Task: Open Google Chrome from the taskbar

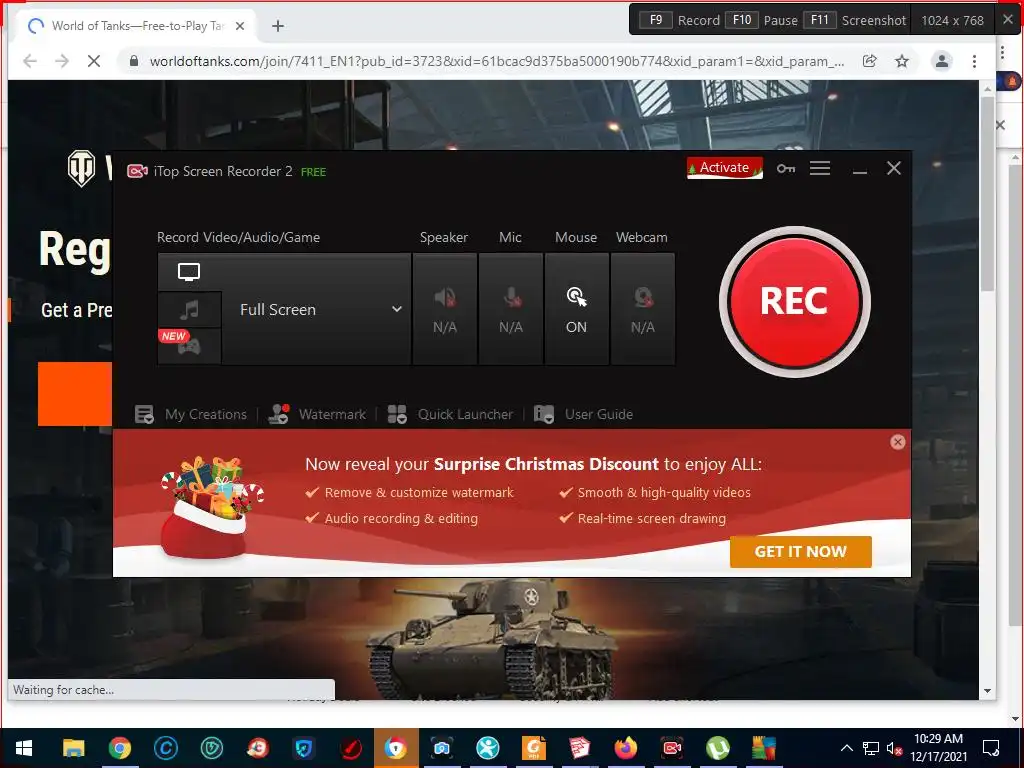Action: pyautogui.click(x=120, y=748)
